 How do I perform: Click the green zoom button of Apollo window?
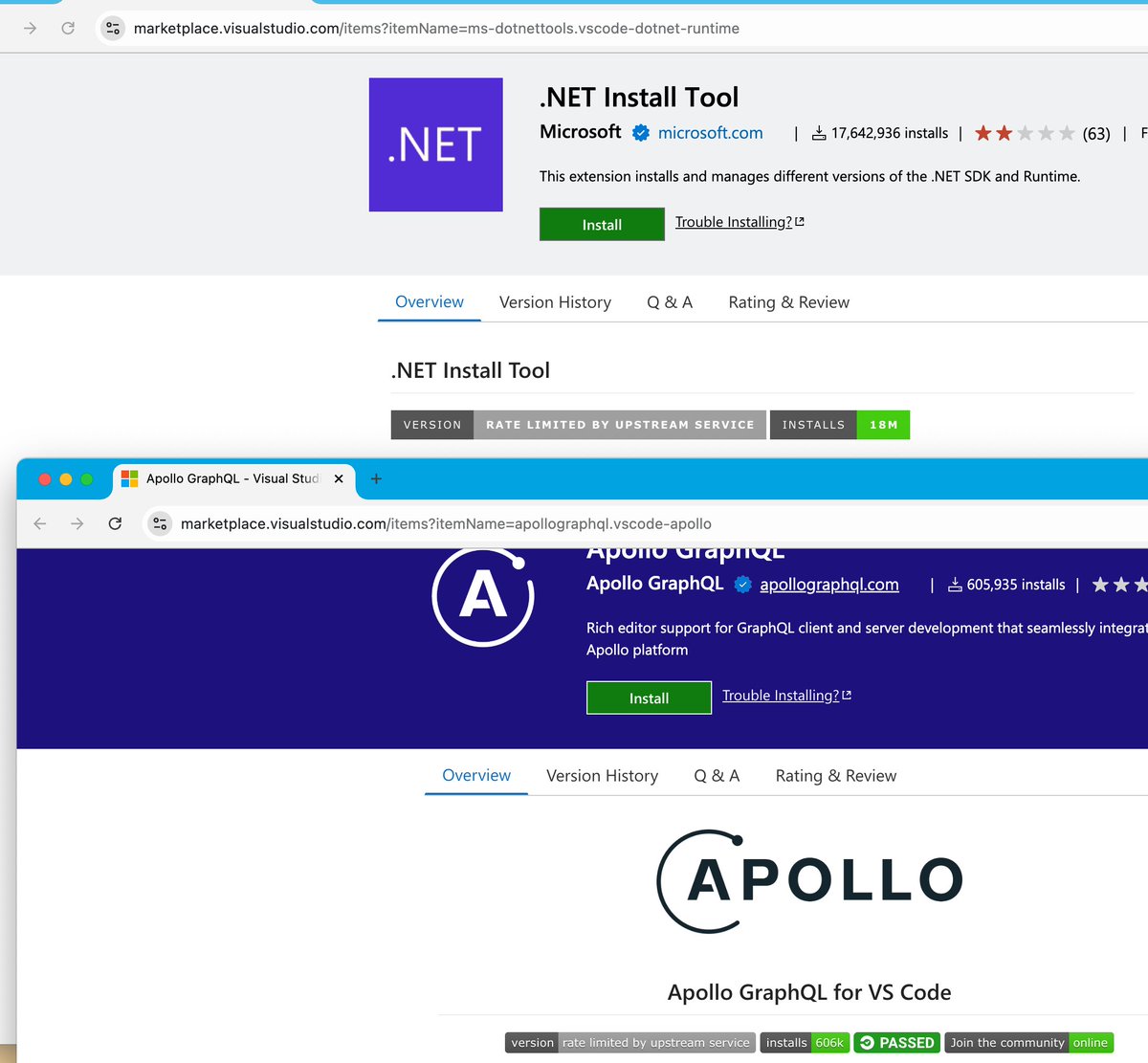pyautogui.click(x=87, y=478)
